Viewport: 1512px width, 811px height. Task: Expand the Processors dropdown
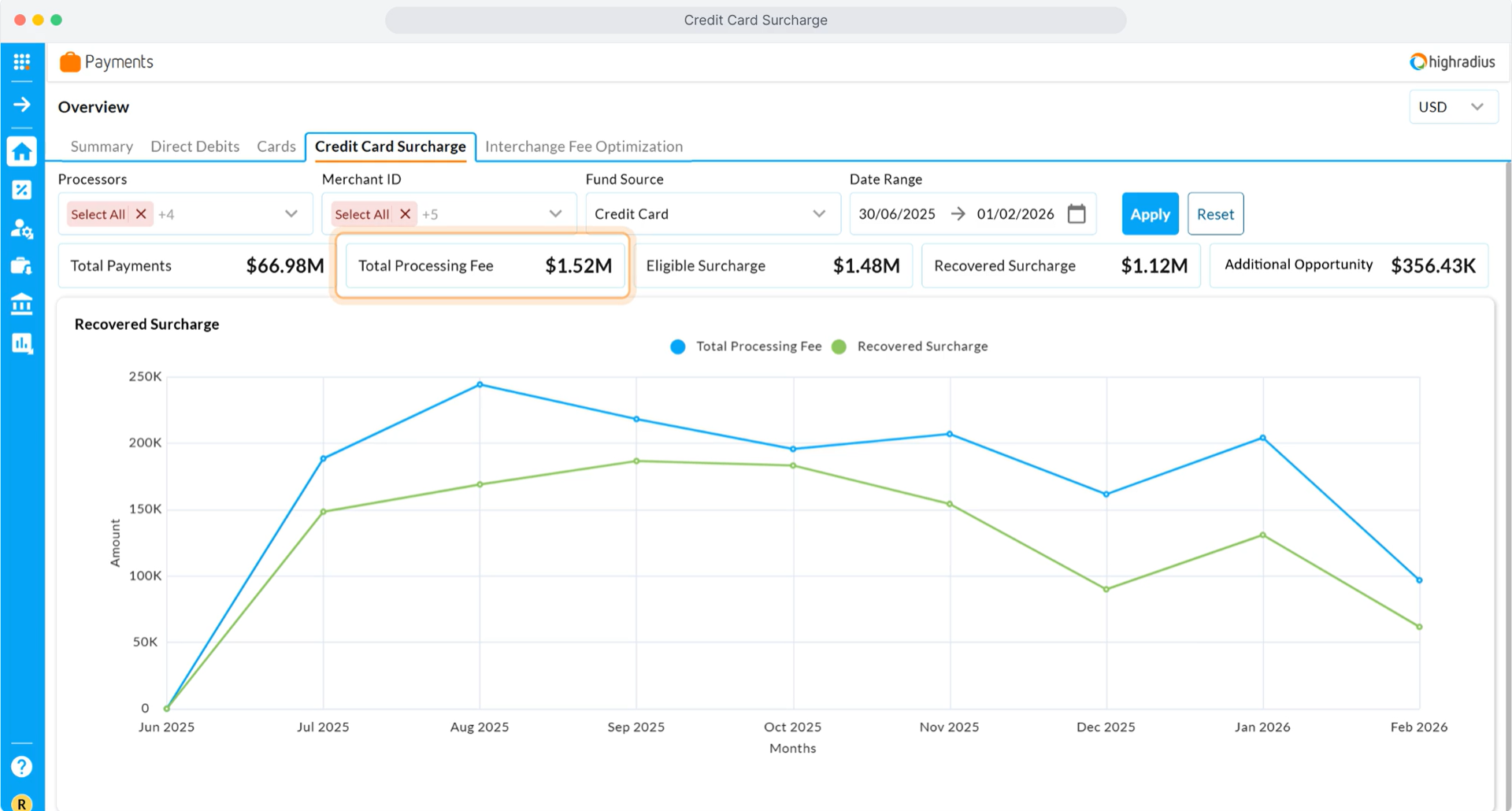[291, 214]
